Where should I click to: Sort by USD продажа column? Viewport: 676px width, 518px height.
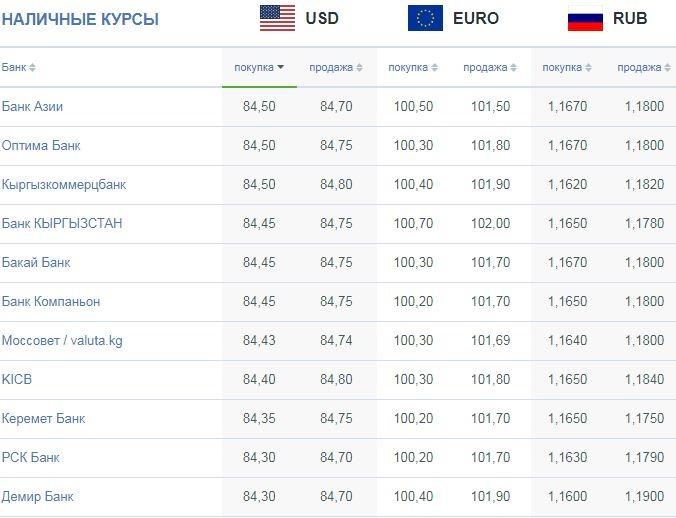pyautogui.click(x=335, y=68)
